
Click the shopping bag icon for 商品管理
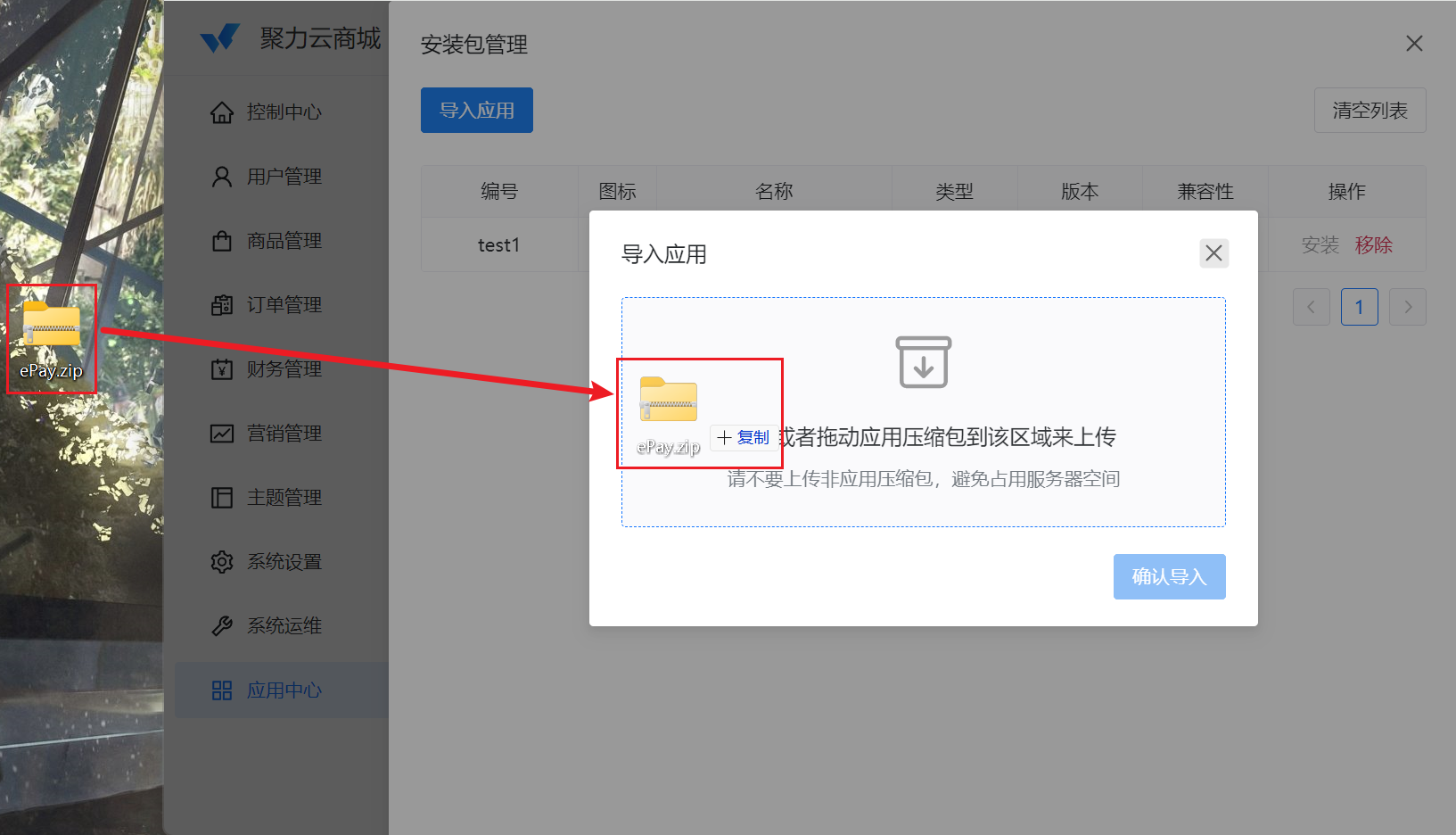(222, 241)
